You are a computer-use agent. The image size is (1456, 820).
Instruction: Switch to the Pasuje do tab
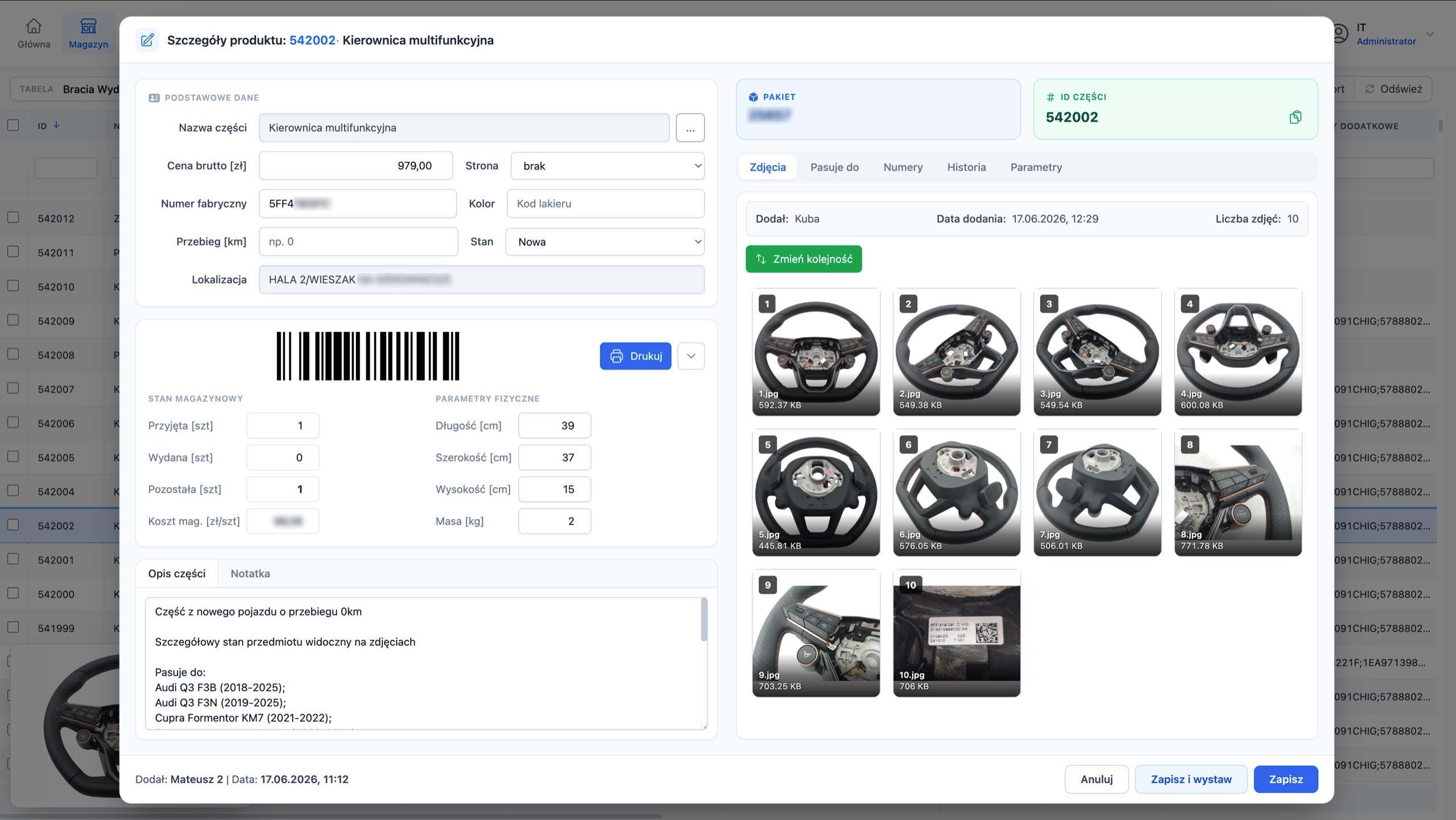834,167
